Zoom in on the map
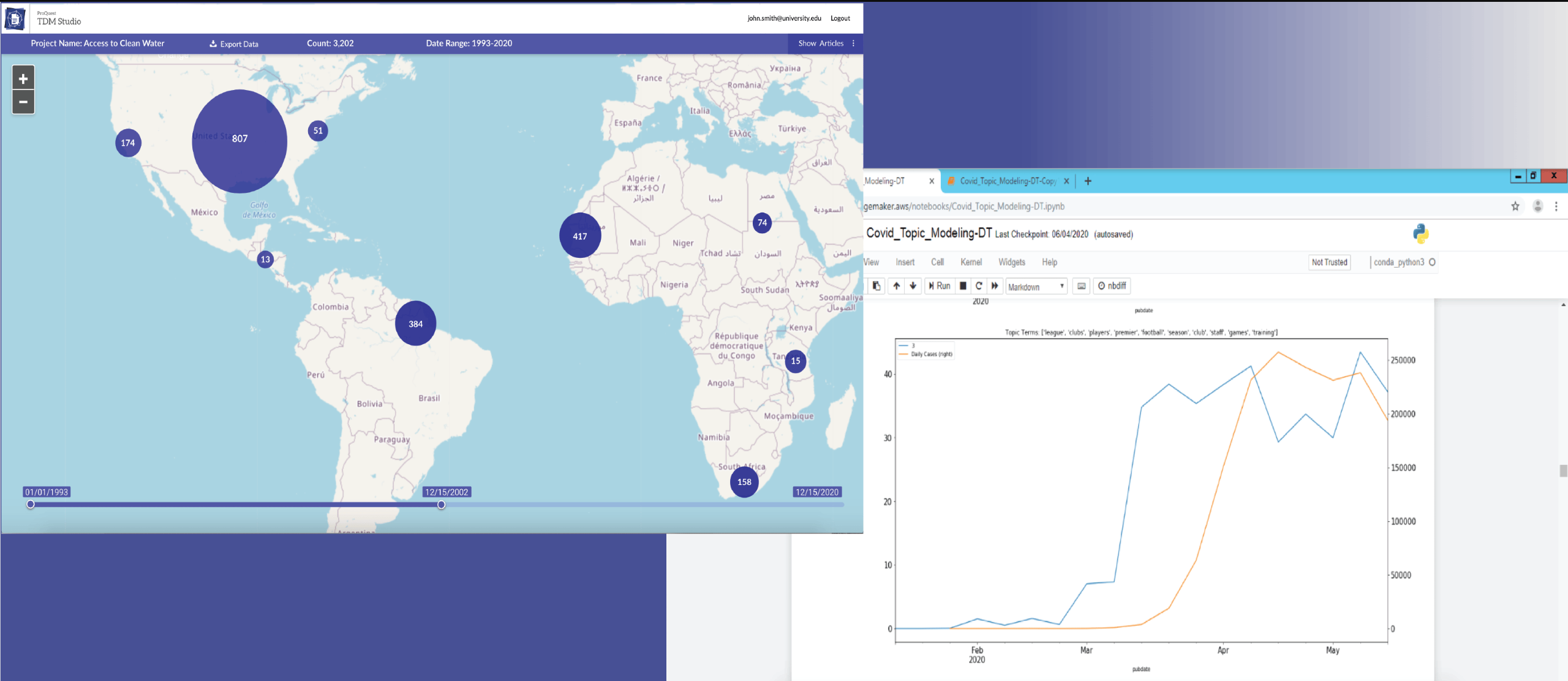 click(x=23, y=78)
